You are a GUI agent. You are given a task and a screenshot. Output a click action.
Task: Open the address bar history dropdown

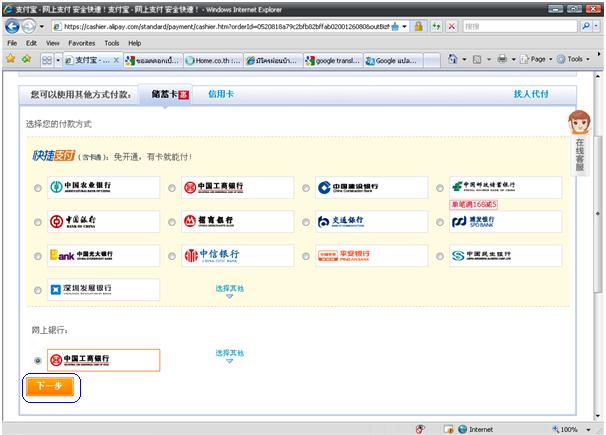(x=404, y=27)
